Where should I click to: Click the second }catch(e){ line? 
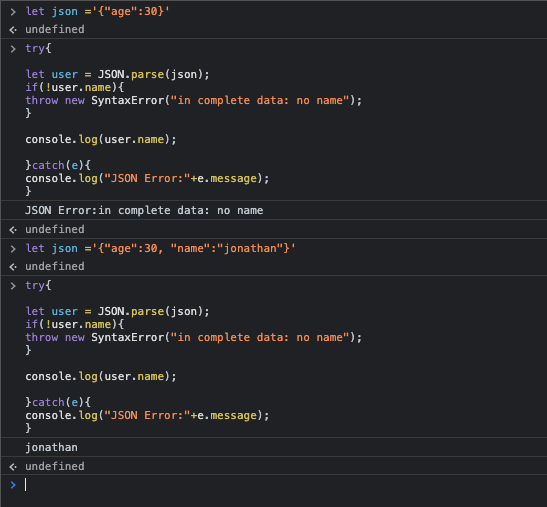pyautogui.click(x=58, y=402)
